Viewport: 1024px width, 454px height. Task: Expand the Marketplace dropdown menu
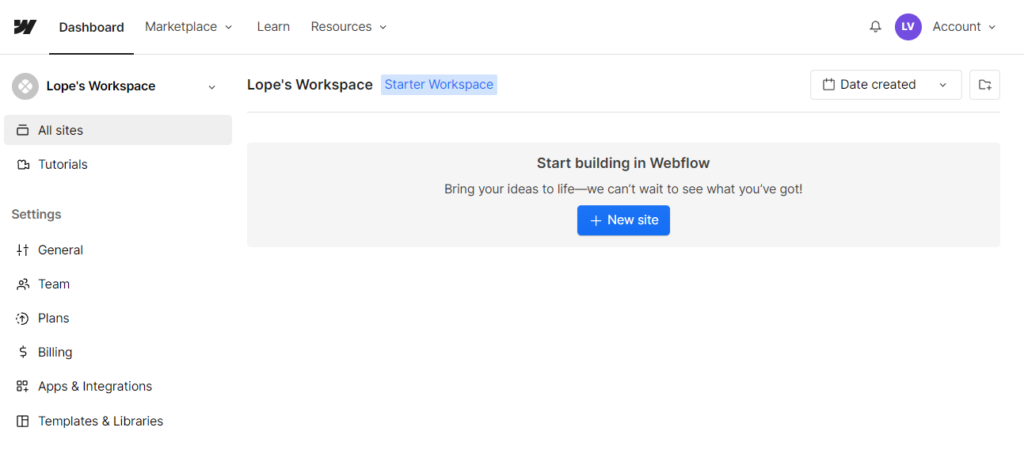click(188, 27)
